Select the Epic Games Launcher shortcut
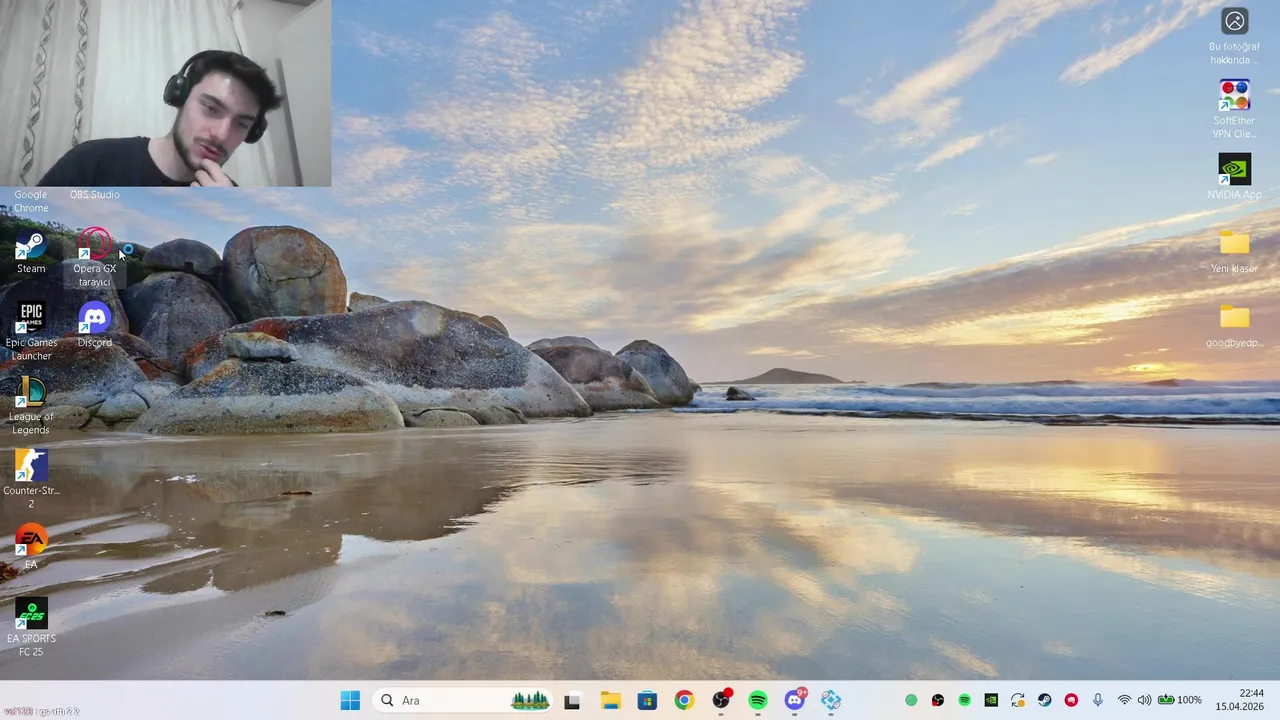This screenshot has height=720, width=1280. pos(31,331)
